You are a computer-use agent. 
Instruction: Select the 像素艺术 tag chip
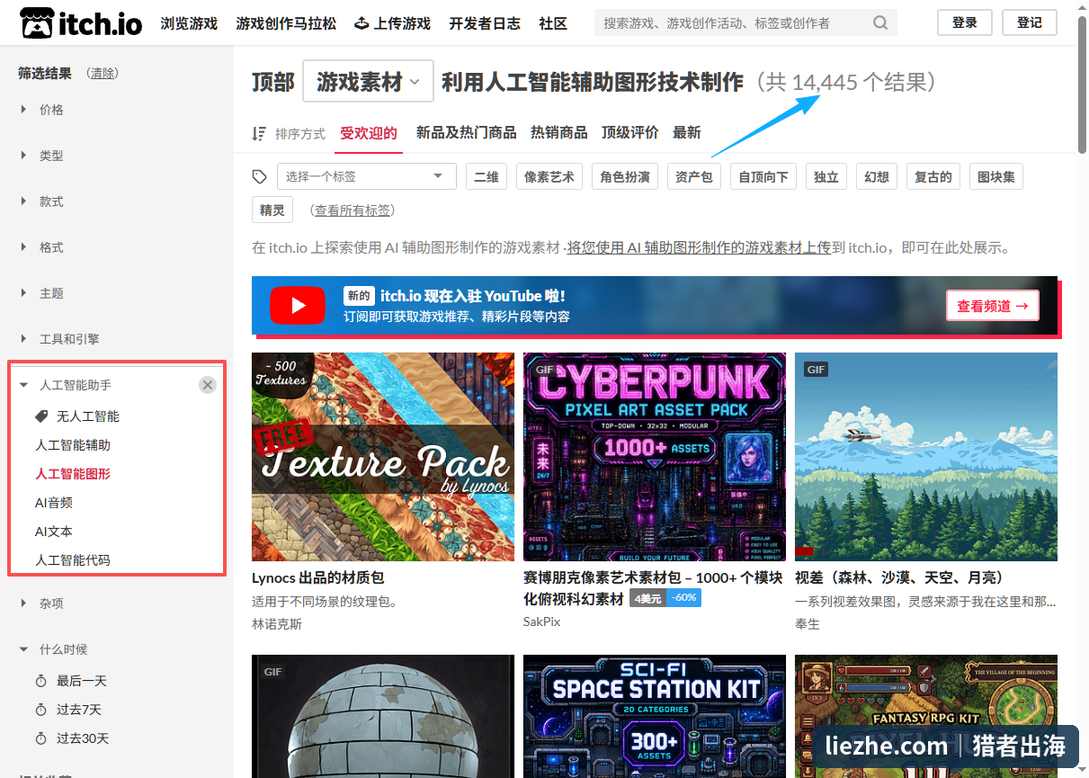click(x=549, y=177)
